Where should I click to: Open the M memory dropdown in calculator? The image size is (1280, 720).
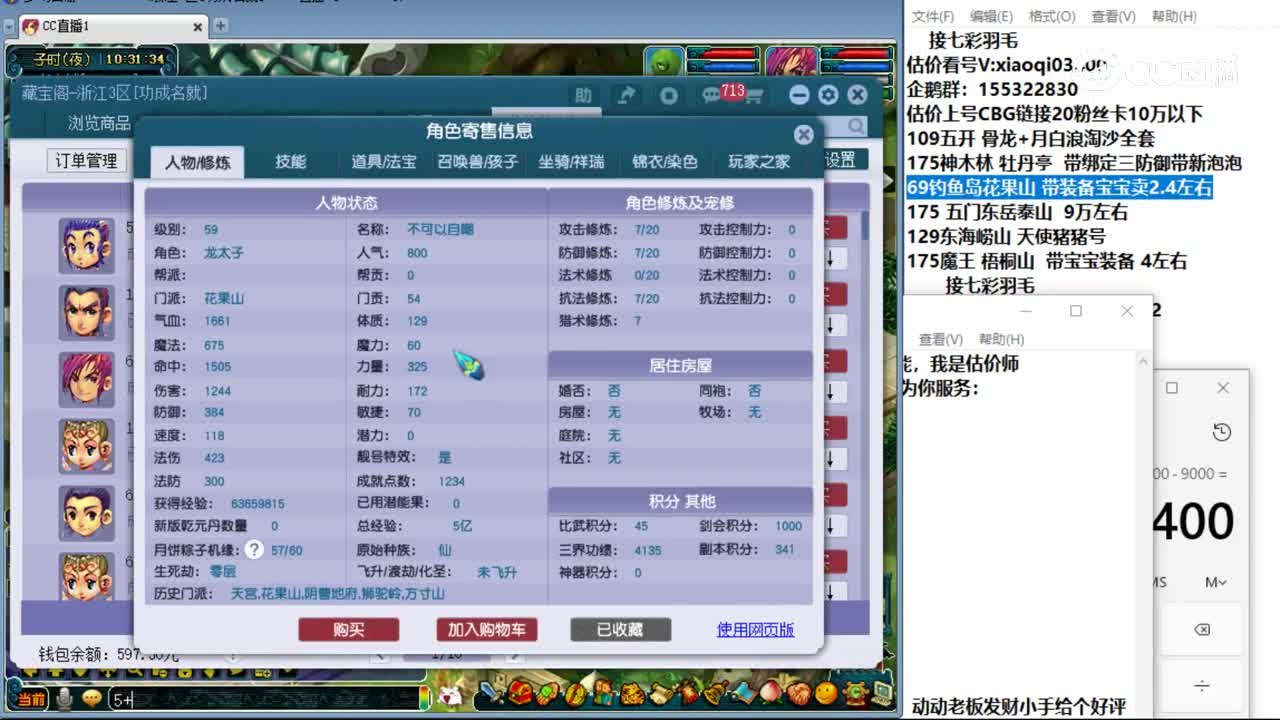tap(1216, 582)
